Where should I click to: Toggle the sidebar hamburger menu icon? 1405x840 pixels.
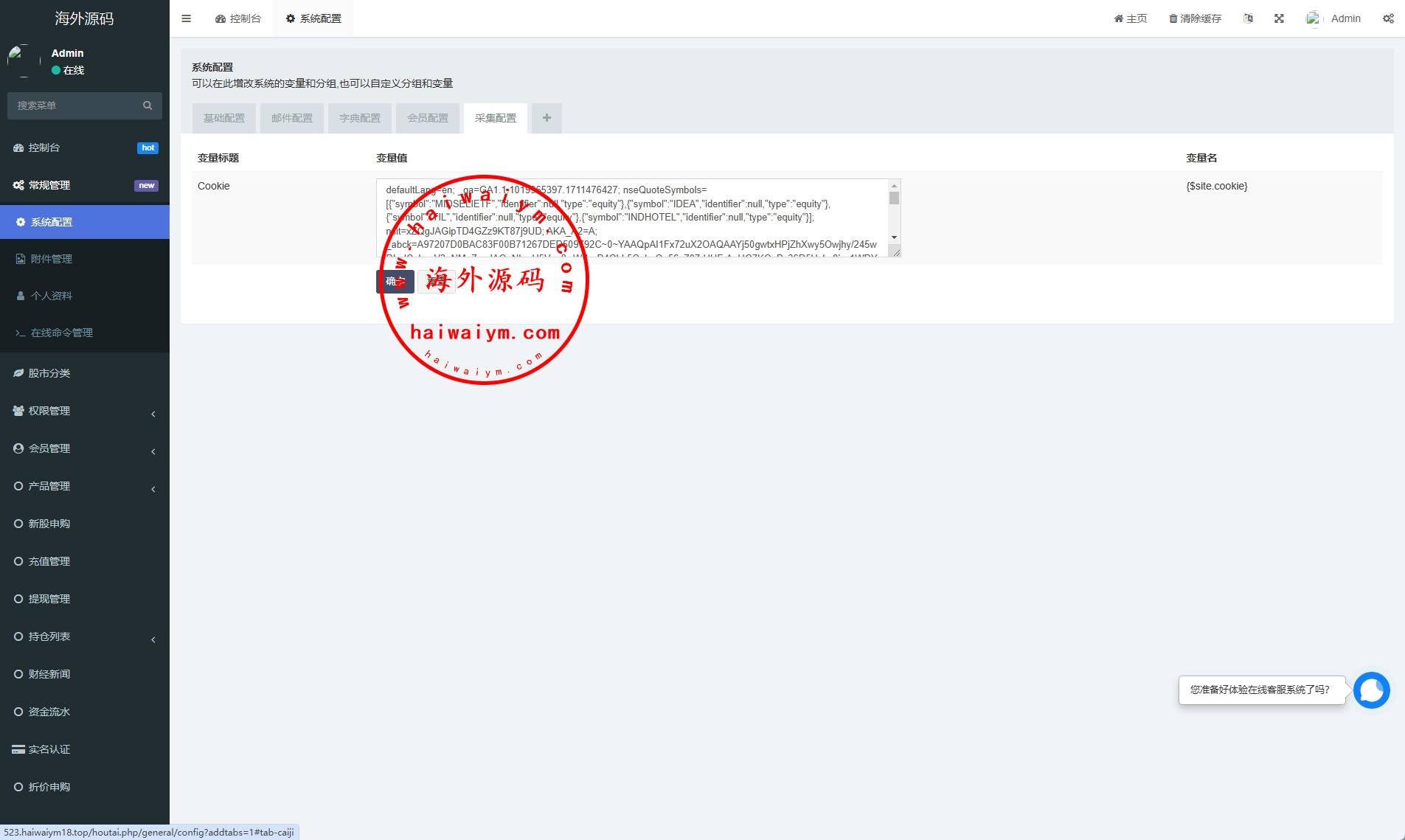pyautogui.click(x=186, y=18)
